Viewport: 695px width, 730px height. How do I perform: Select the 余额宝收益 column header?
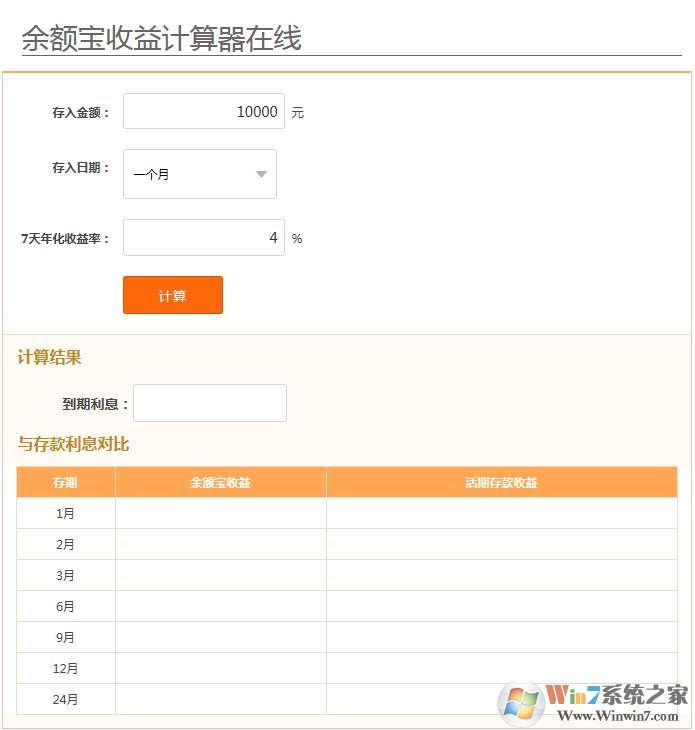[220, 482]
